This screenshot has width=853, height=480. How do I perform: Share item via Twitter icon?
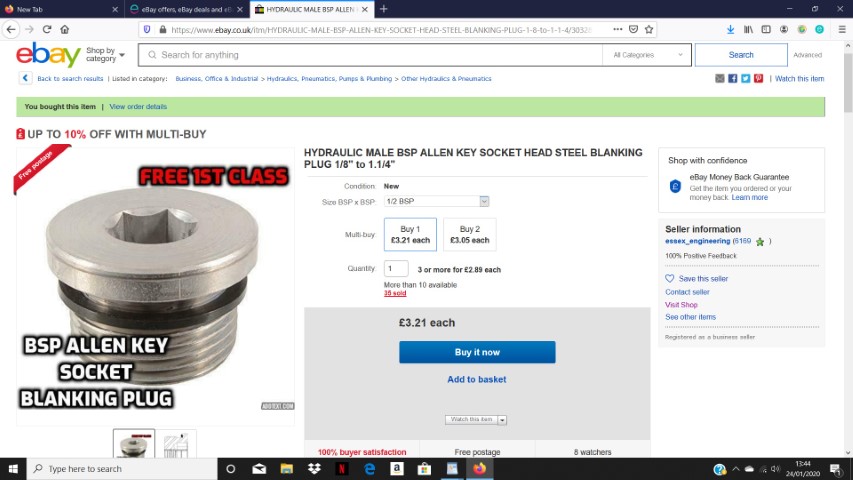pos(745,78)
